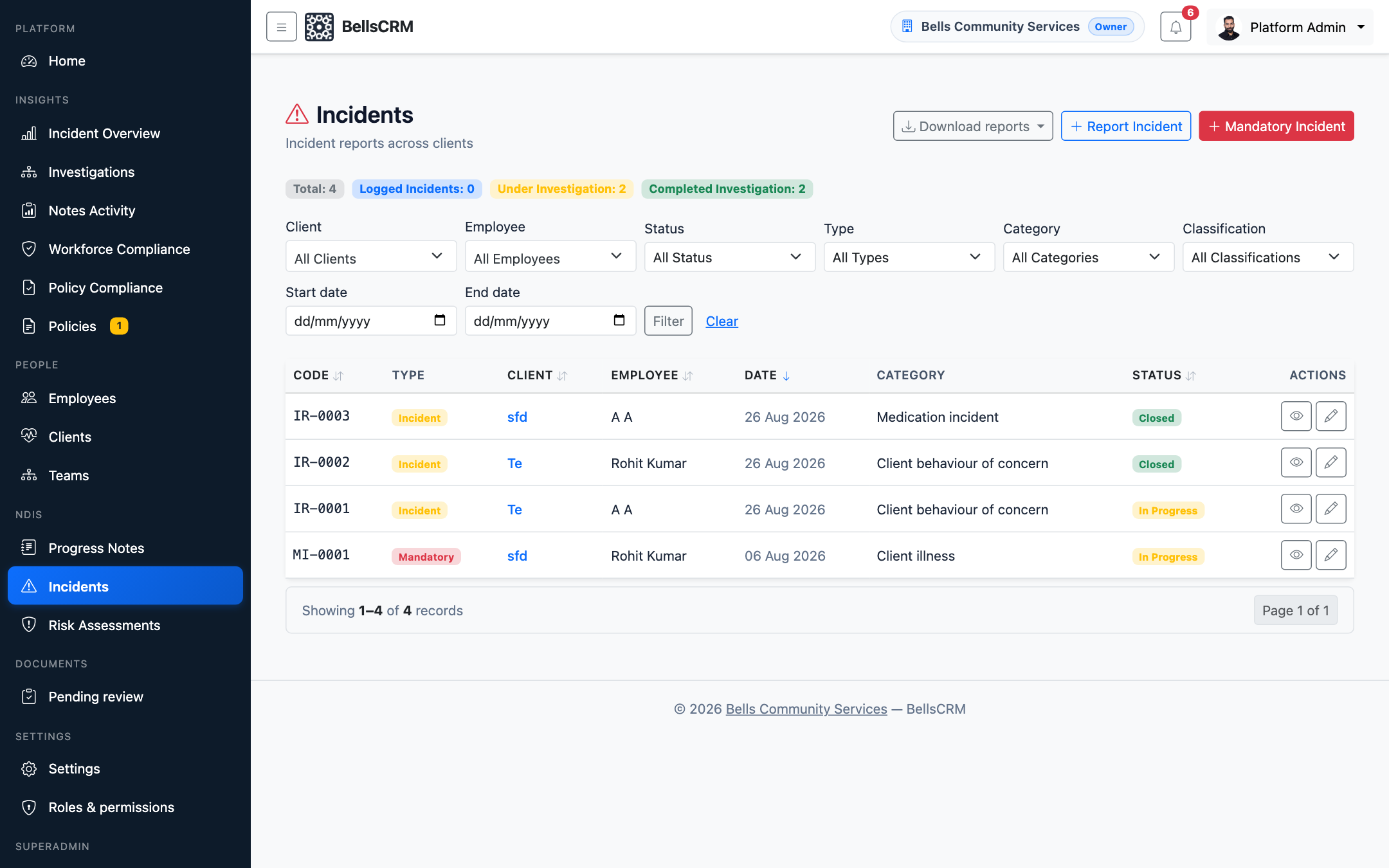Edit incident IR-0002 with the pencil icon
This screenshot has width=1389, height=868.
click(x=1330, y=462)
